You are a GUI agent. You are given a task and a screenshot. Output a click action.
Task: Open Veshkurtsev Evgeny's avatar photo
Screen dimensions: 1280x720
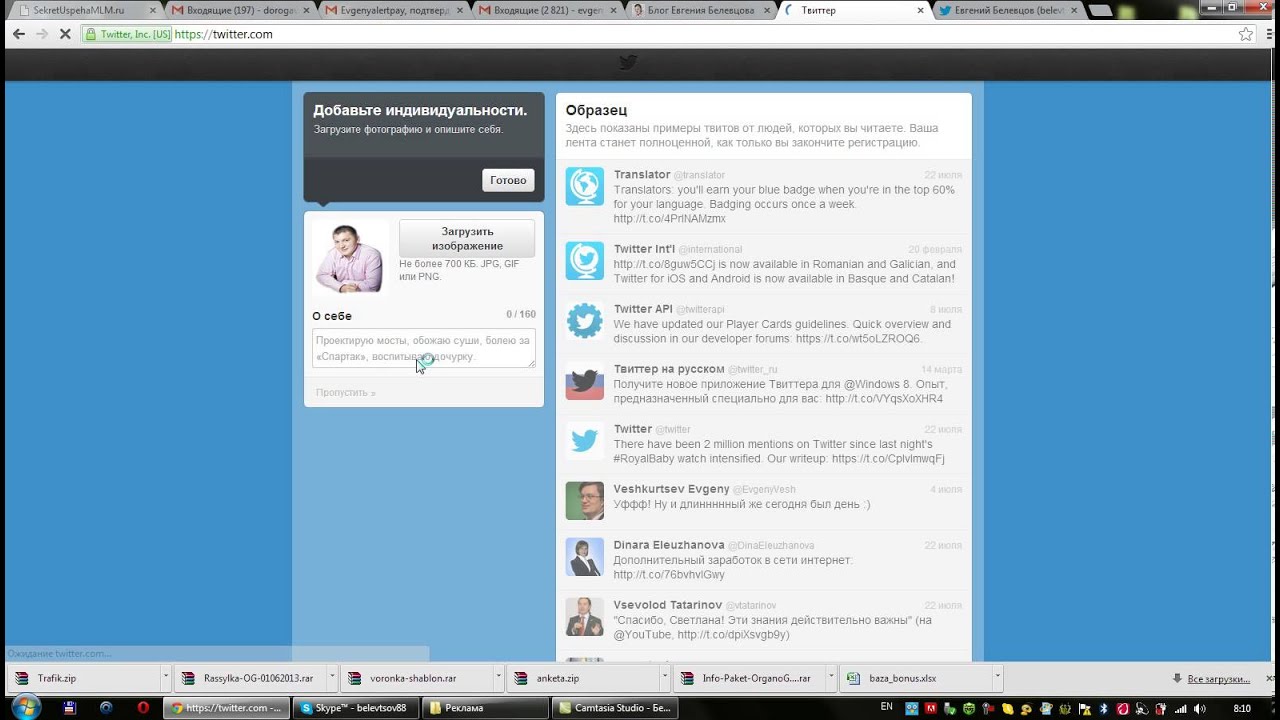click(x=585, y=500)
